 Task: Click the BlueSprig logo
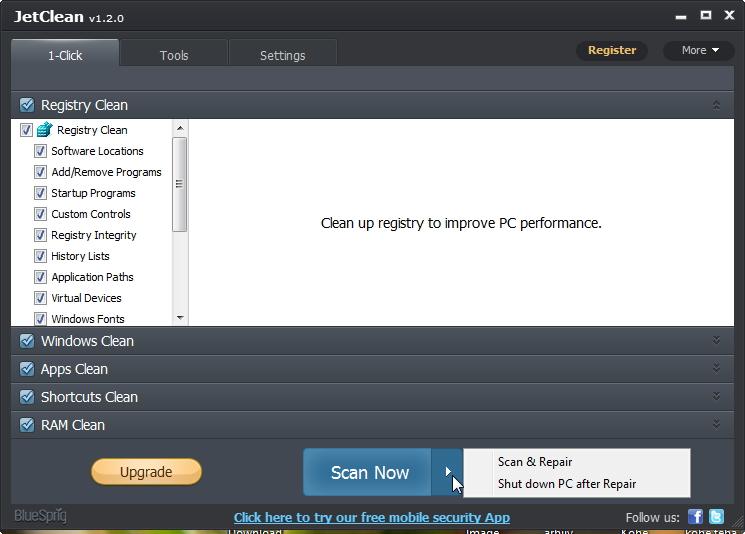coord(40,516)
